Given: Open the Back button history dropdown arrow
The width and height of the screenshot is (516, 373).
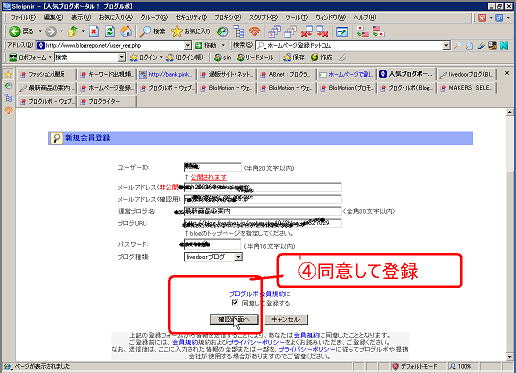Looking at the screenshot, I should click(40, 32).
